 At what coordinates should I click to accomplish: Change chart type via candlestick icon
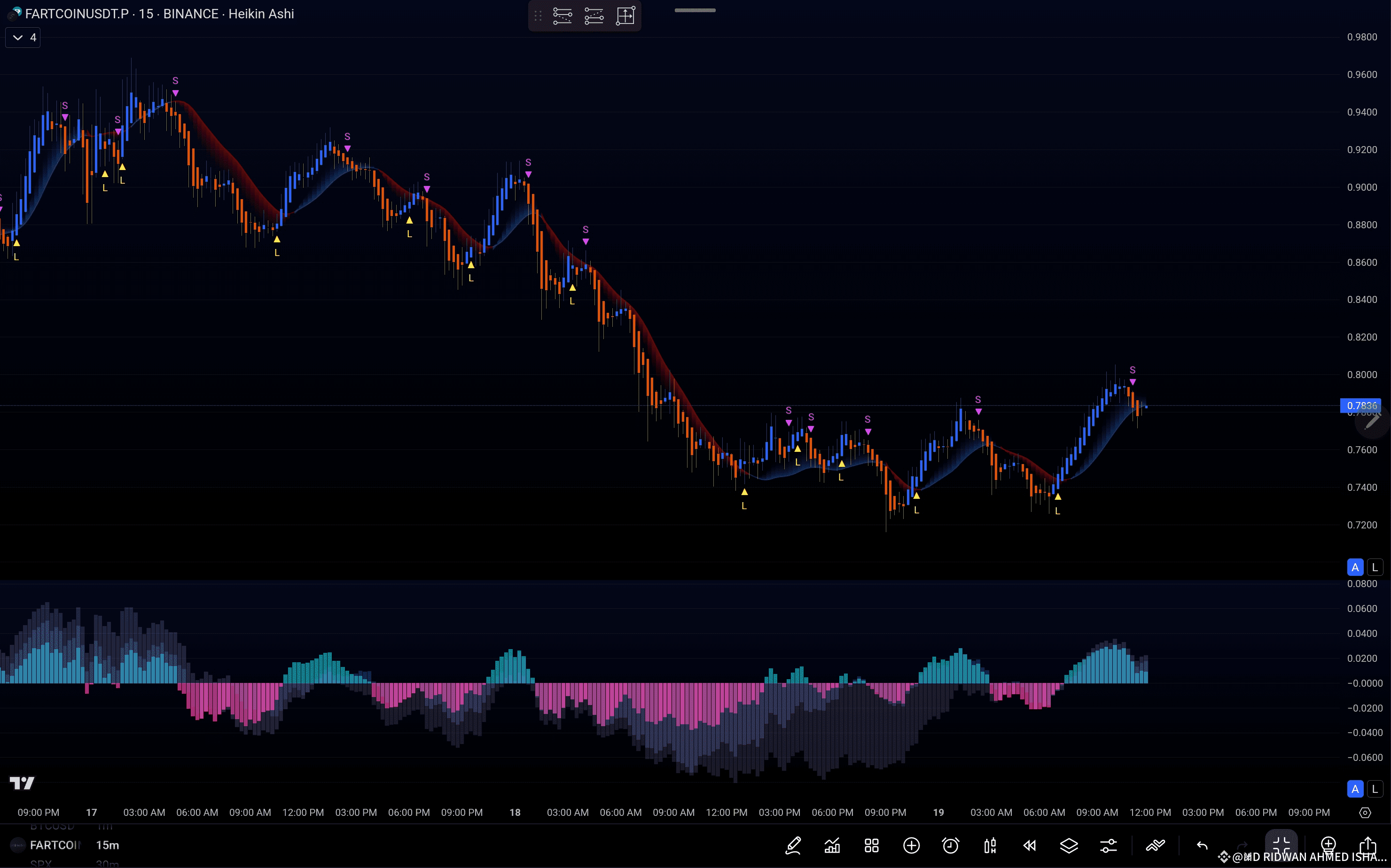(x=990, y=845)
